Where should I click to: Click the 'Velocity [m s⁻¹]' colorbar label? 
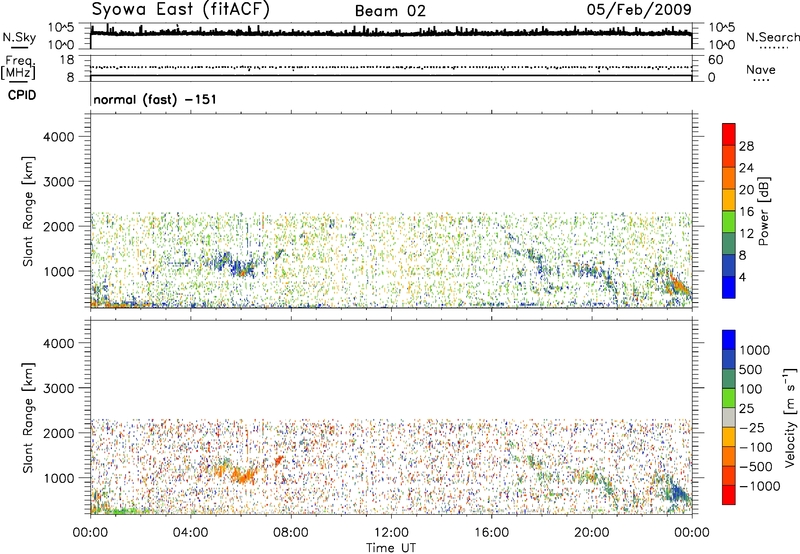(x=790, y=418)
